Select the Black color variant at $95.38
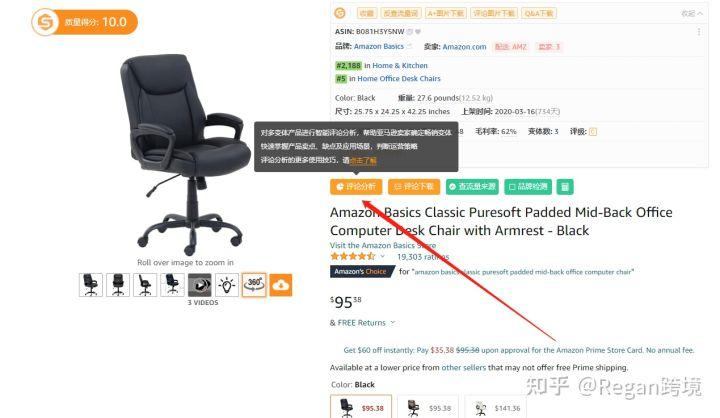This screenshot has height=418, width=720. coord(361,407)
